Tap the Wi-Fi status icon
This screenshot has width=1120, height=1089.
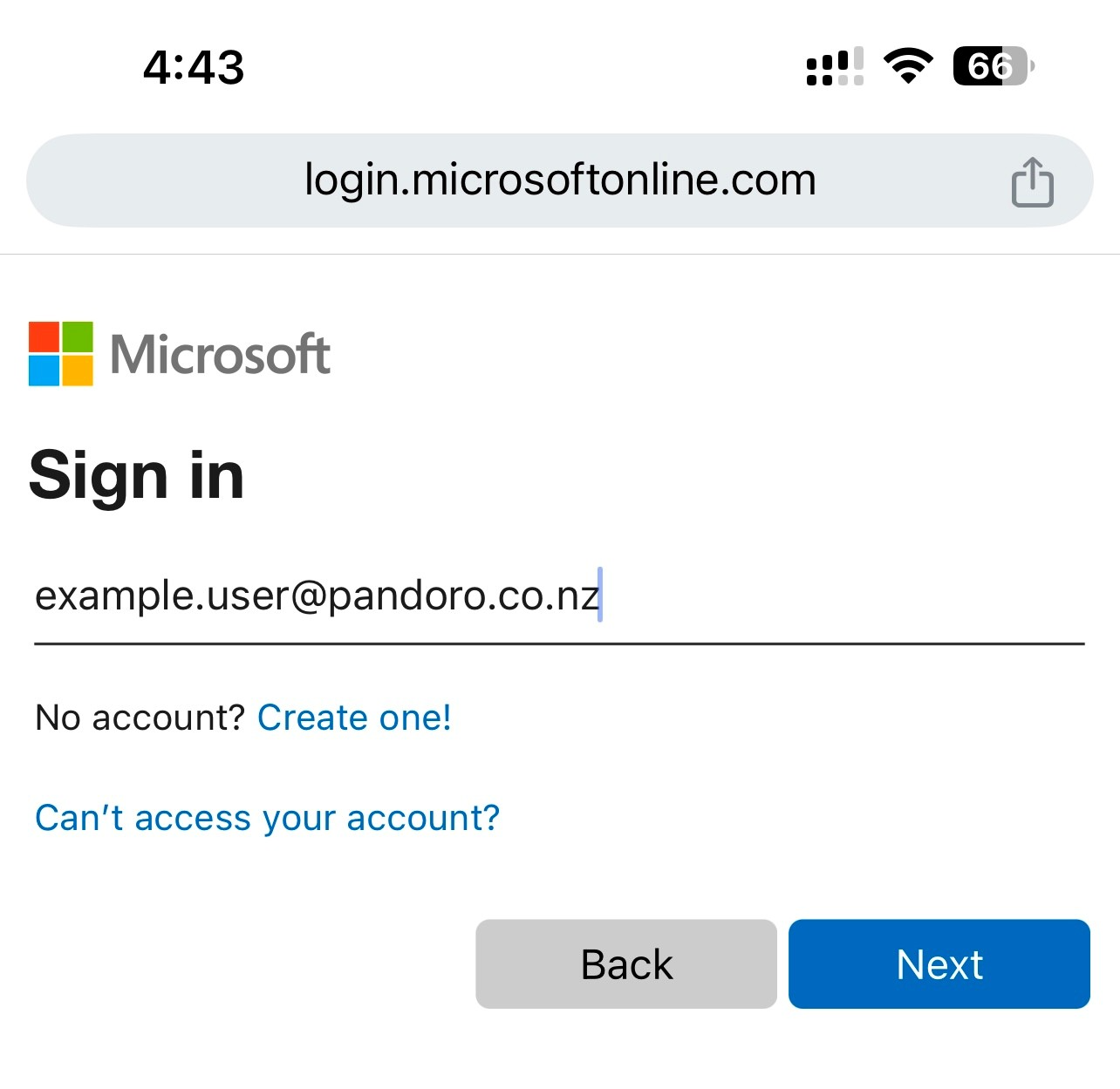coord(908,66)
